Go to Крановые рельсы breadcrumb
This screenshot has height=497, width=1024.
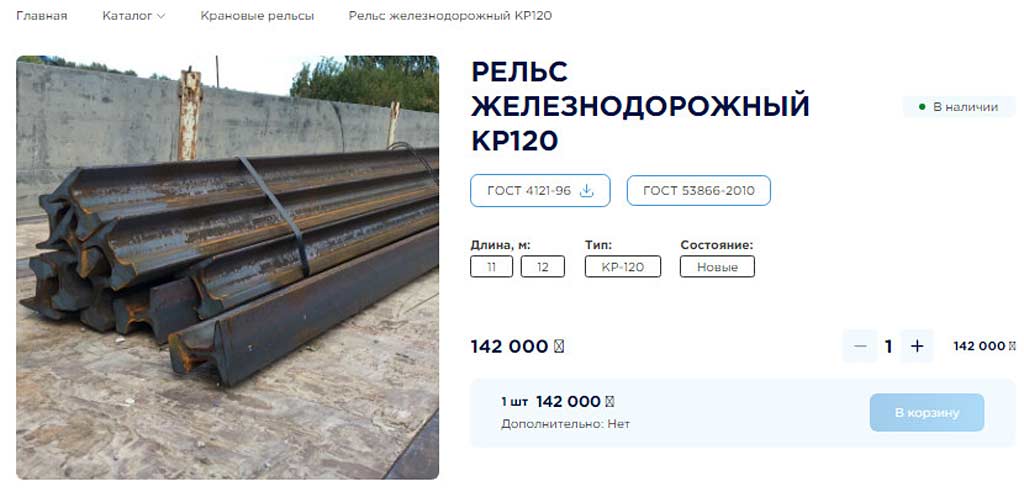point(257,16)
